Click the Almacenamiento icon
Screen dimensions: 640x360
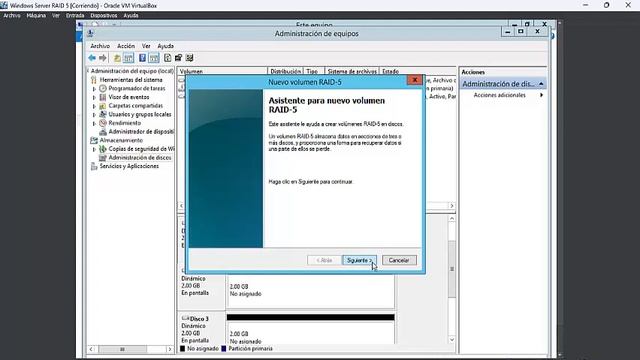click(x=94, y=140)
